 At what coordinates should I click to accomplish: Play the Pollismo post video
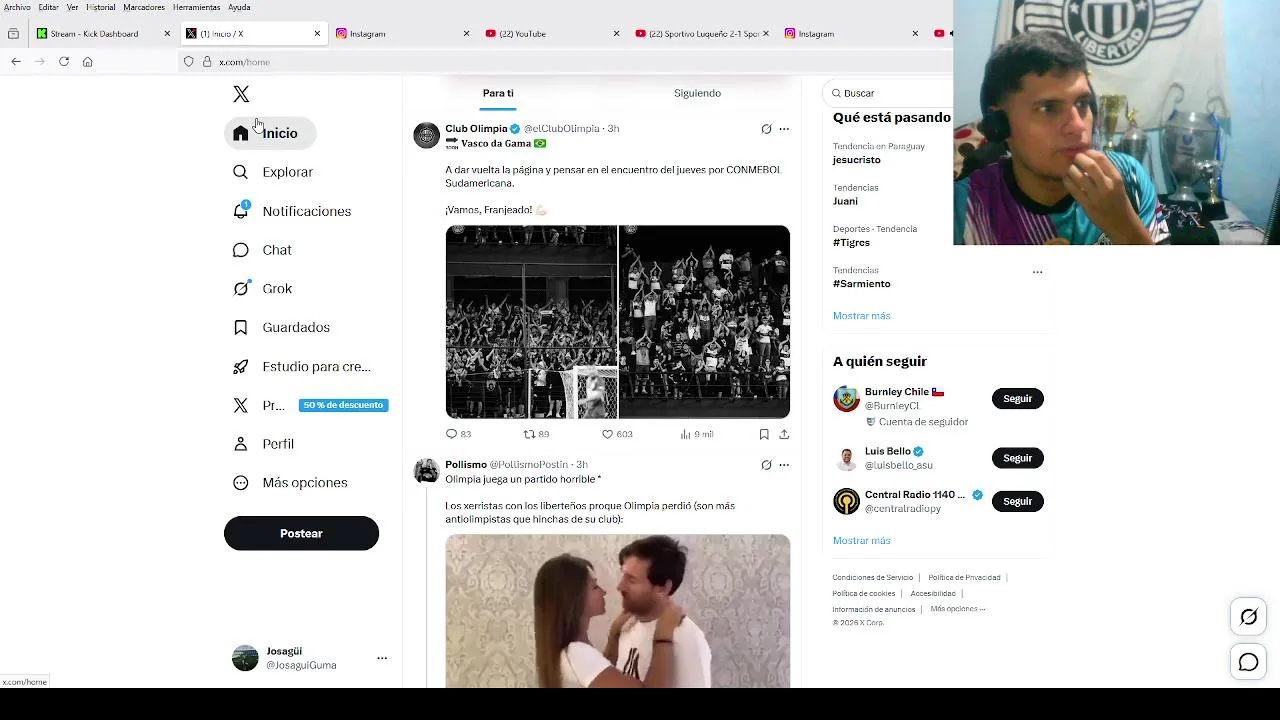click(x=618, y=611)
